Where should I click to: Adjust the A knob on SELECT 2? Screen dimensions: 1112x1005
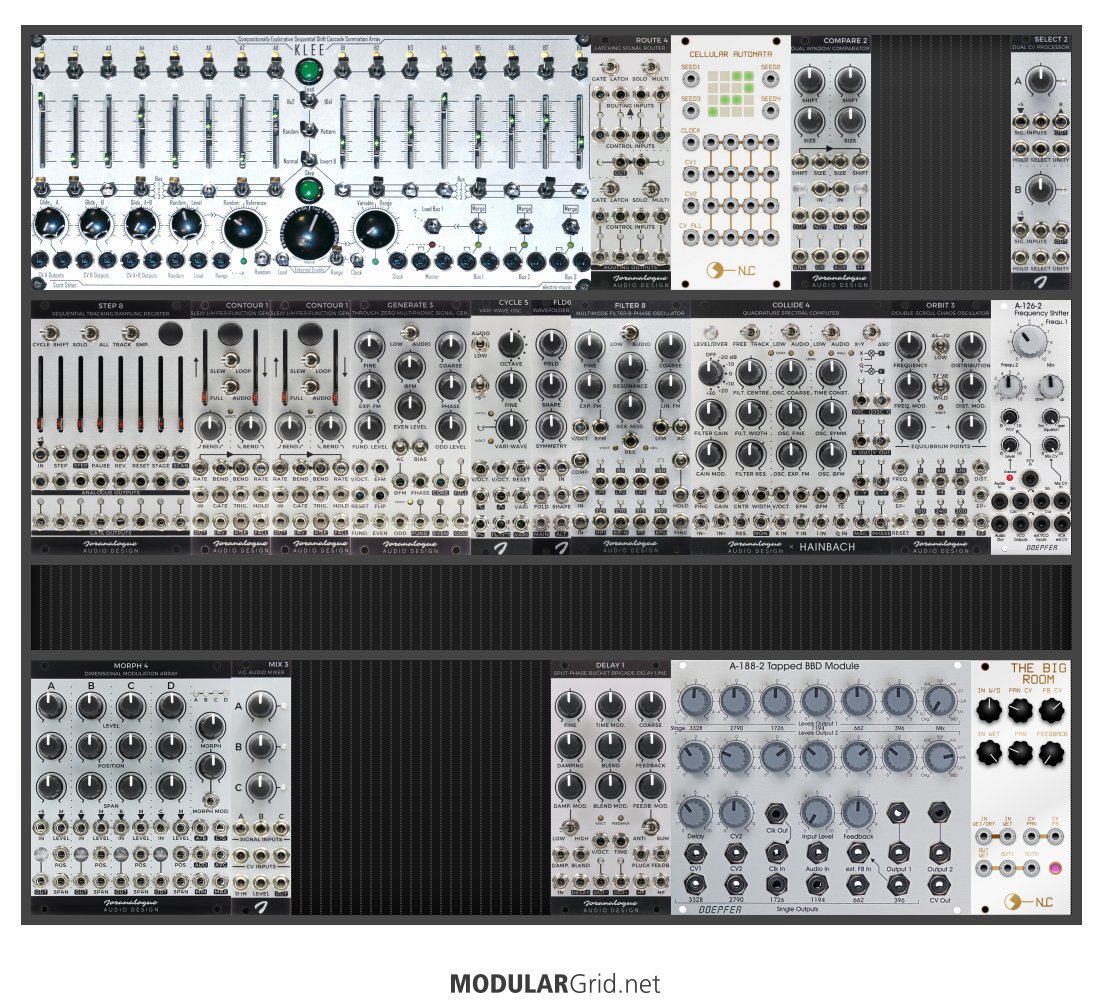pos(1040,81)
